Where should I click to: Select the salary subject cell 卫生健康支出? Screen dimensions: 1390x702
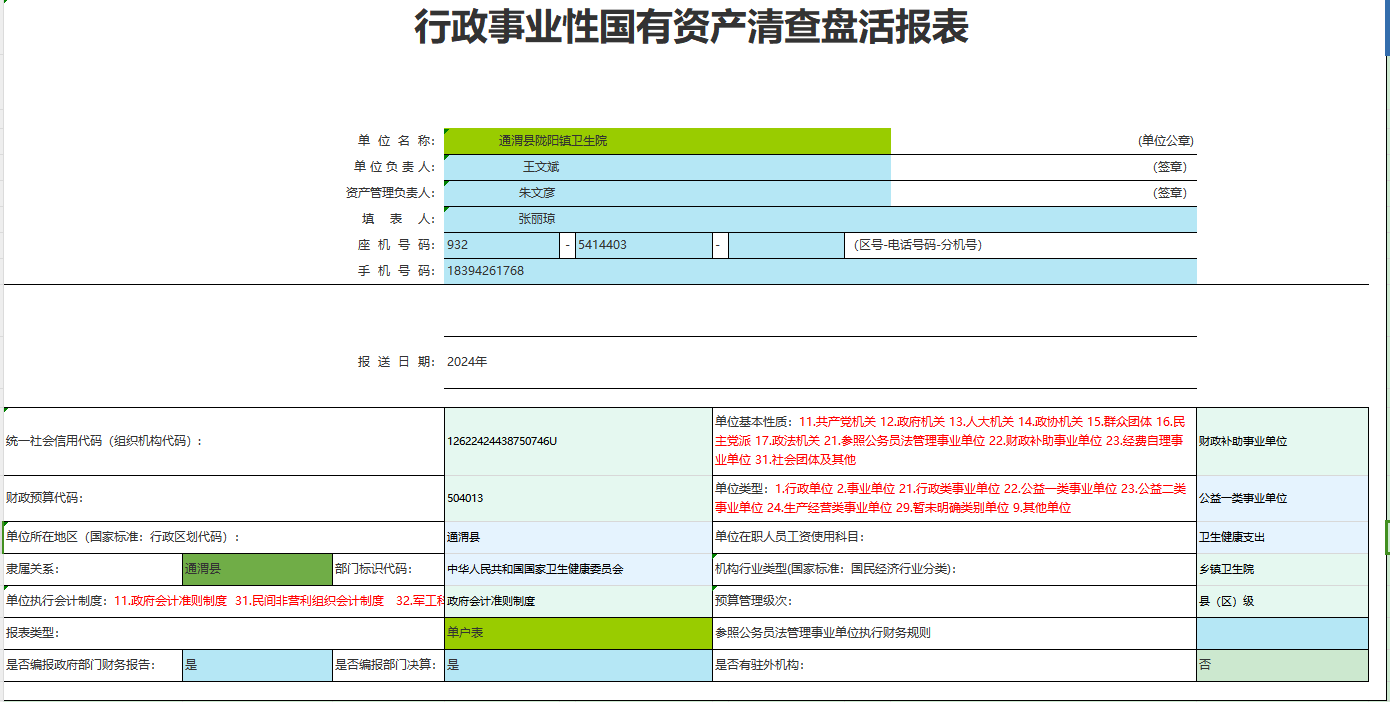point(1281,537)
